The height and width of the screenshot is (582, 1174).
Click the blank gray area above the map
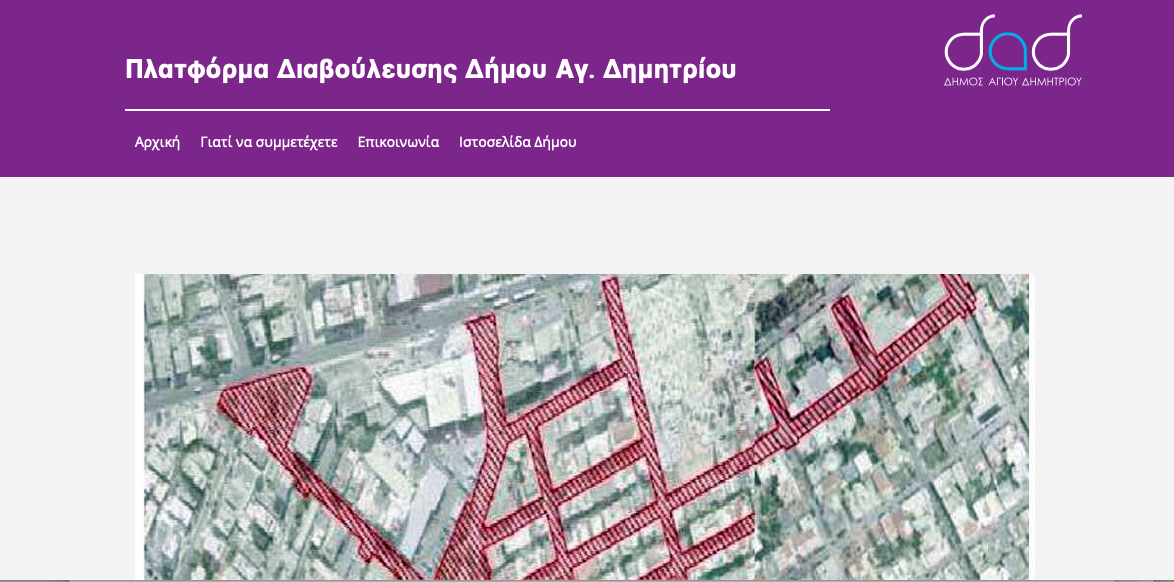point(586,225)
